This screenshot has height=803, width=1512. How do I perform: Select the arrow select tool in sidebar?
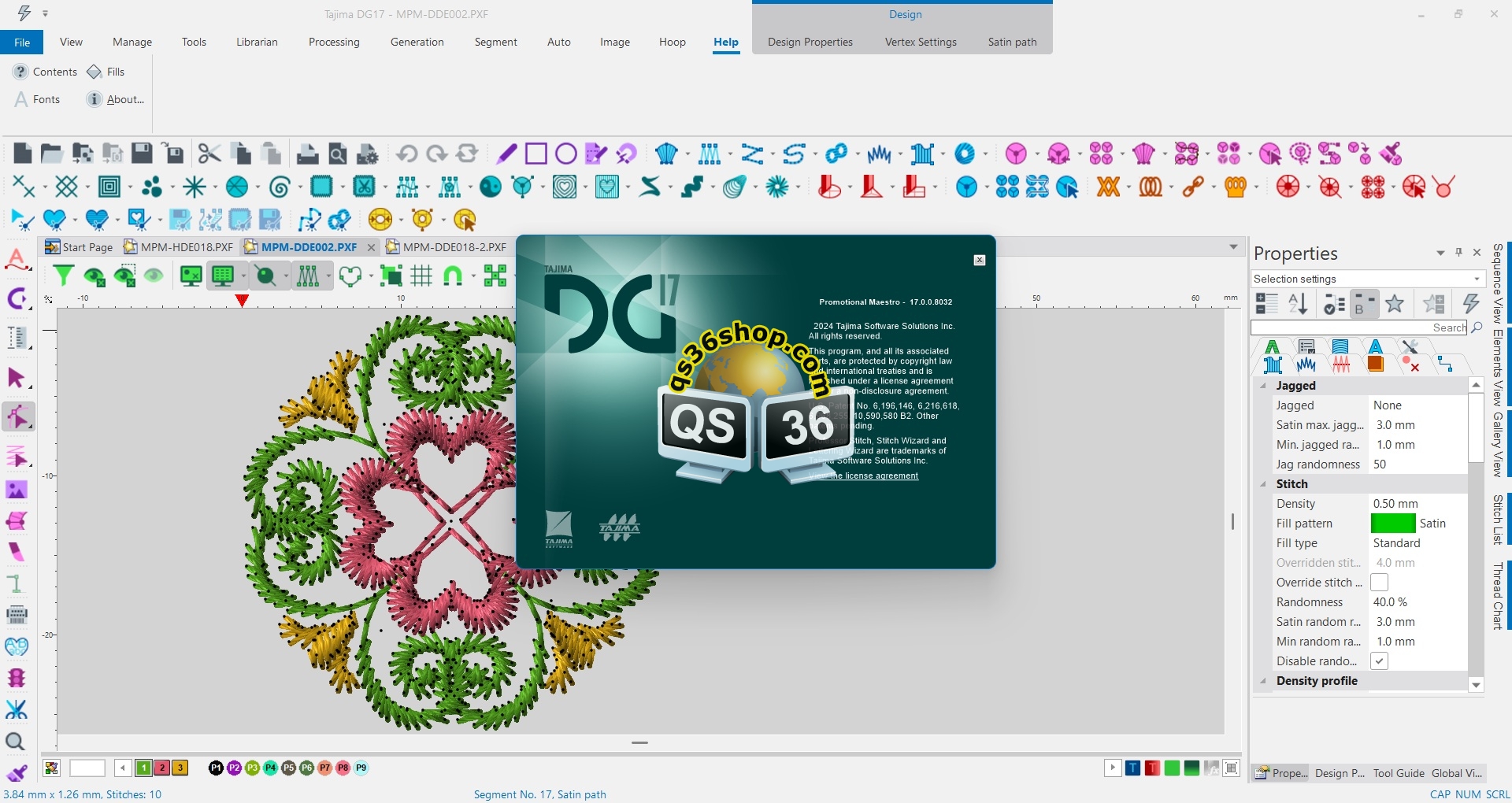coord(17,379)
